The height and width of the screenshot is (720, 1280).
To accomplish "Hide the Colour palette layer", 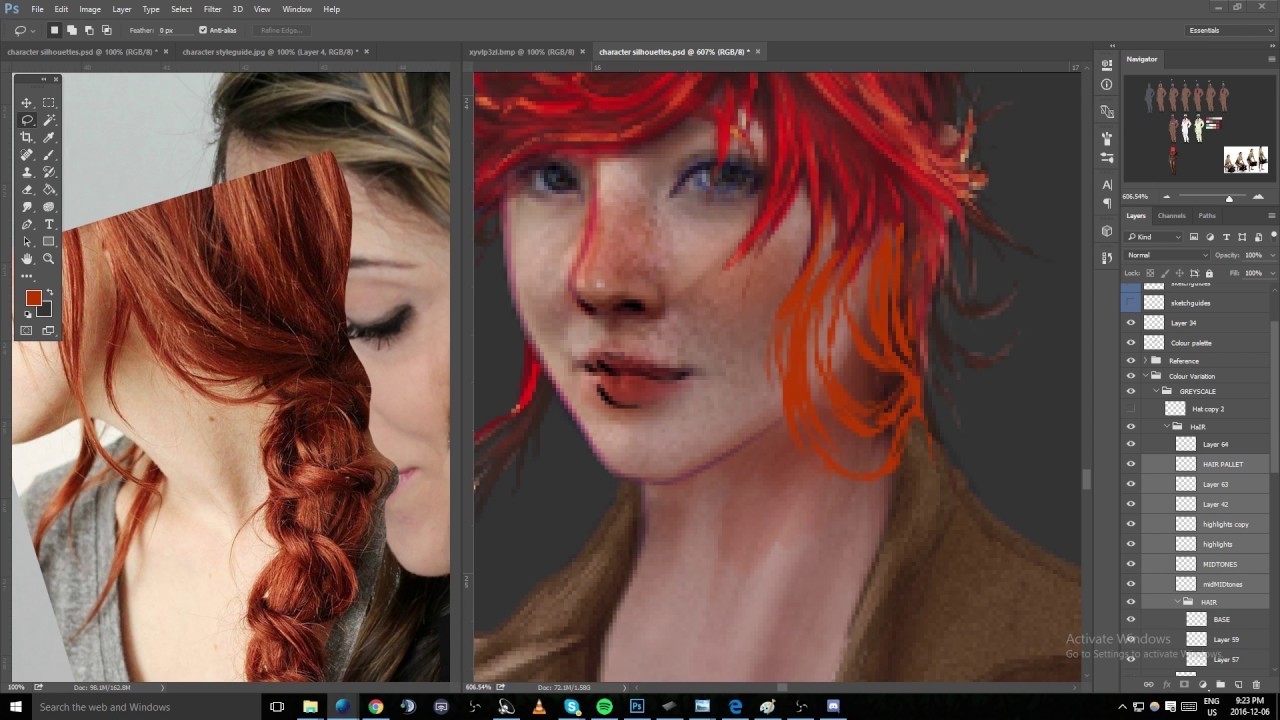I will 1131,343.
